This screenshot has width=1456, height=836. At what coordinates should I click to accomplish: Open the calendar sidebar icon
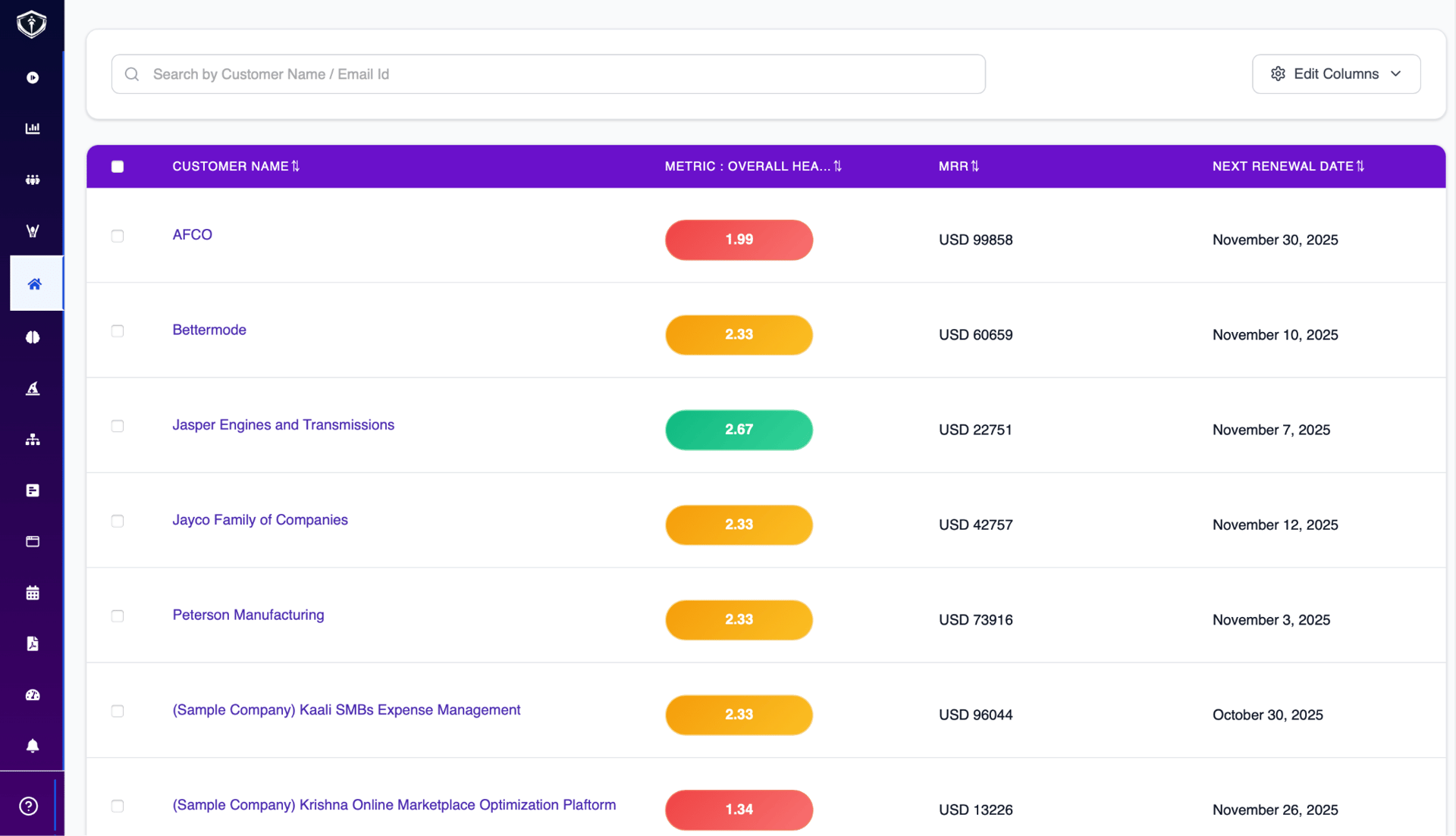33,593
